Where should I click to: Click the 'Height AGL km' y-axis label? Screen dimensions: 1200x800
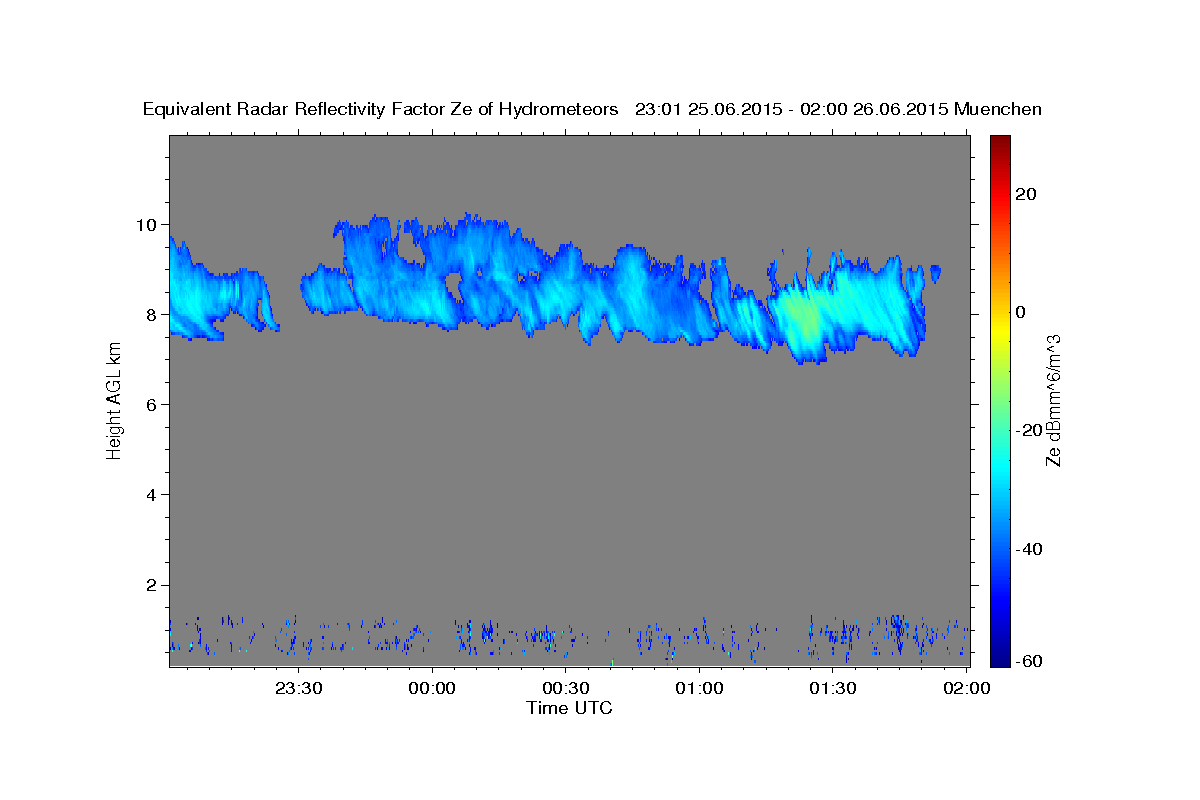[114, 400]
